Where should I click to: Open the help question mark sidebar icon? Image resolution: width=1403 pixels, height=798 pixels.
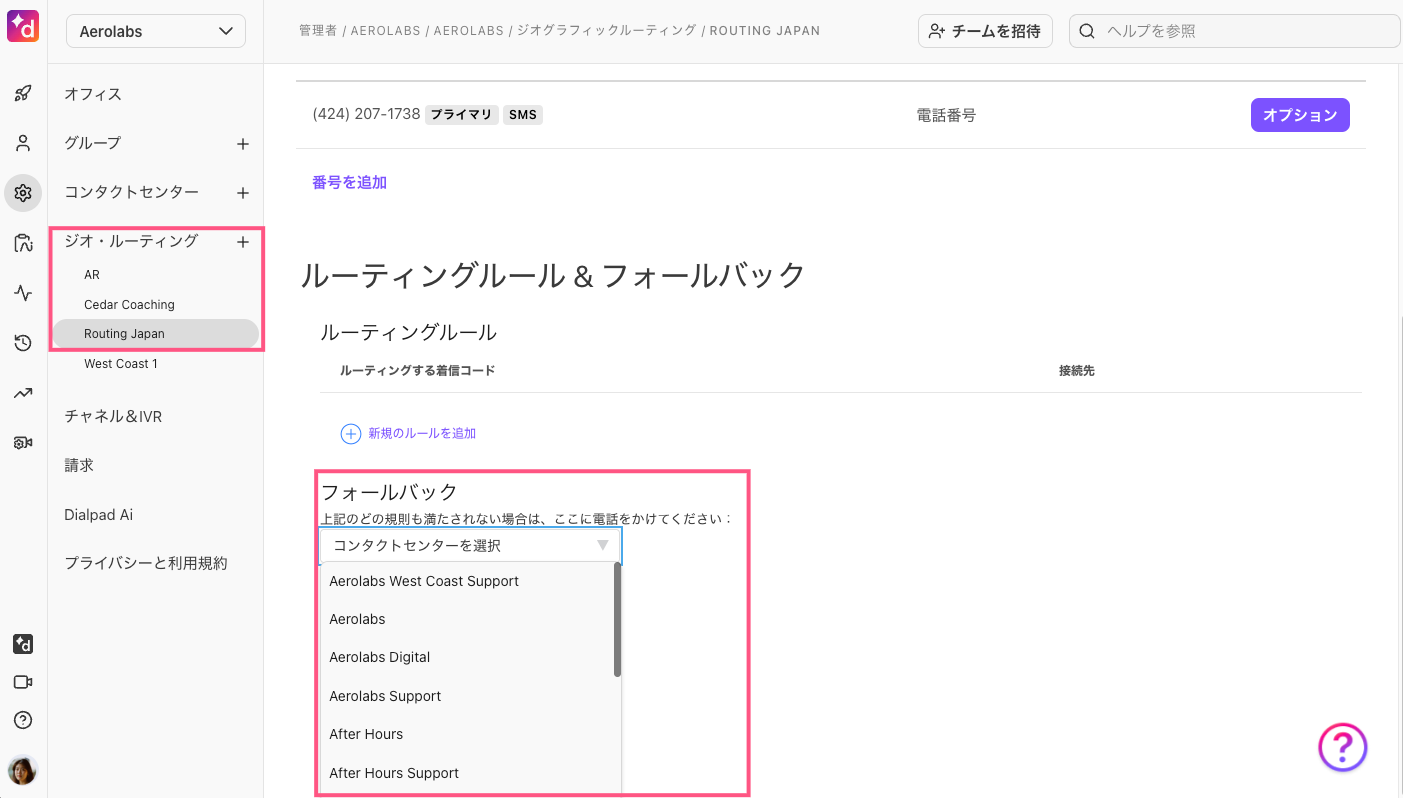click(x=23, y=720)
